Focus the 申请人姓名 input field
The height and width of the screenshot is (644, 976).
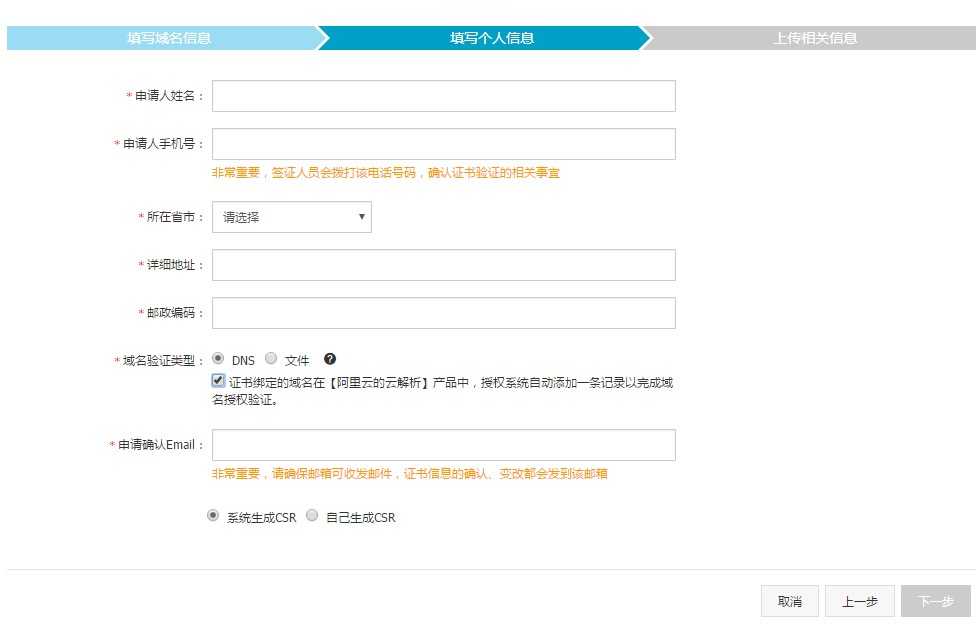pyautogui.click(x=443, y=95)
